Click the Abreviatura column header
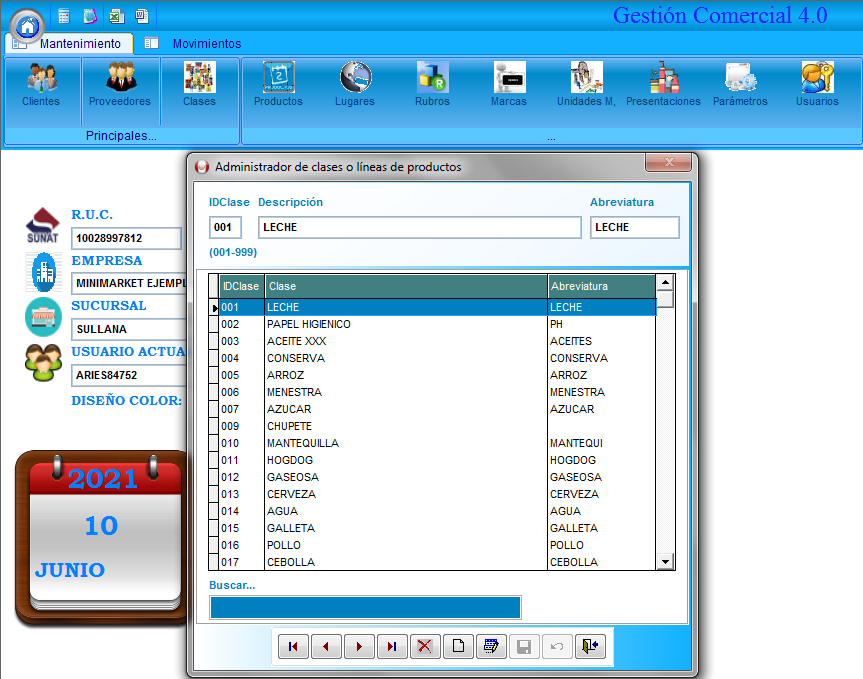Screen dimensions: 863x679 coord(600,286)
